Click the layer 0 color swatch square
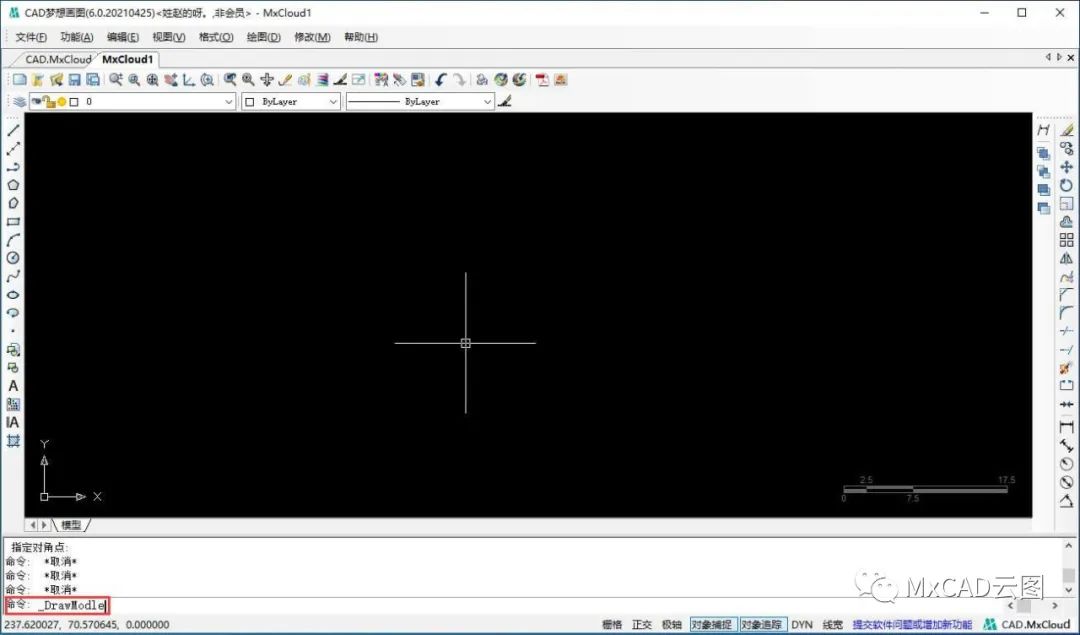 coord(74,102)
